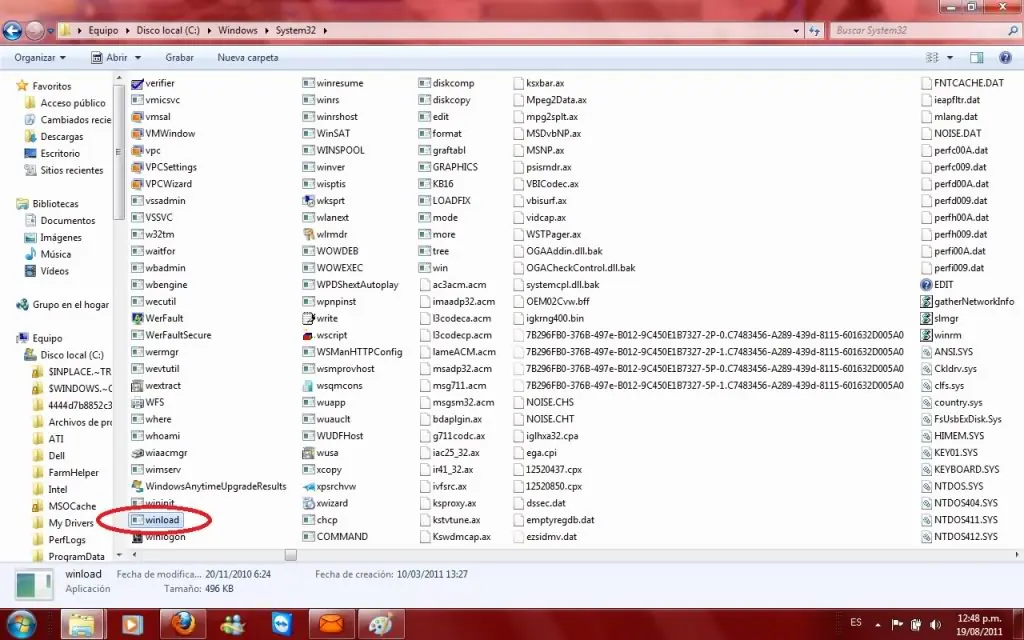Click the verifier file icon
This screenshot has width=1024, height=640.
(x=137, y=83)
